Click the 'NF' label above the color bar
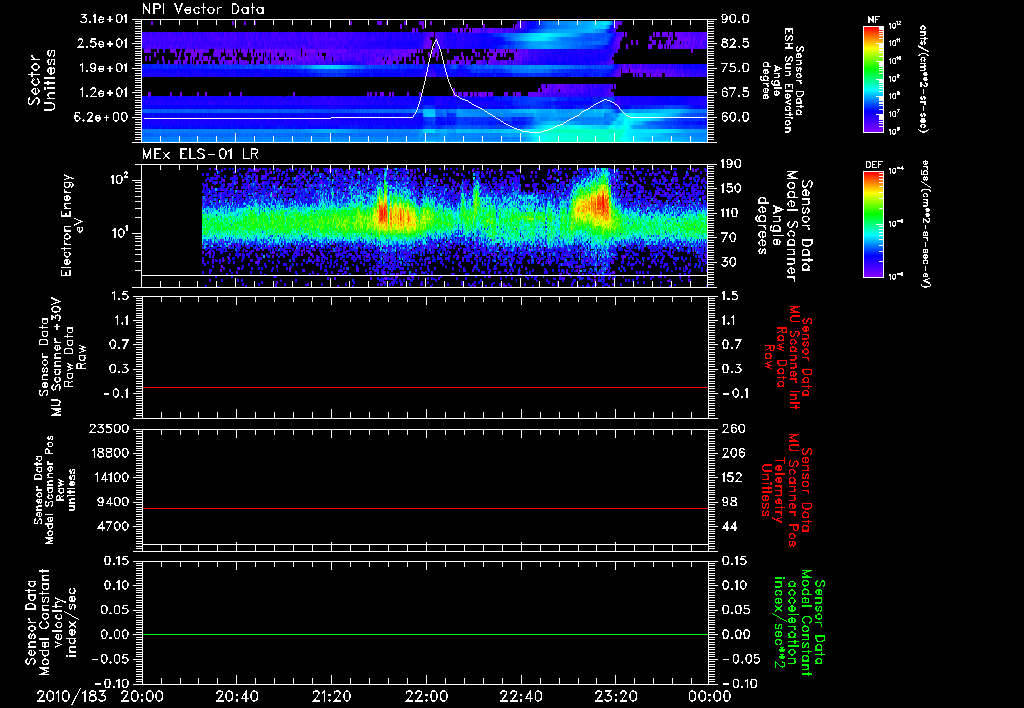 coord(874,20)
